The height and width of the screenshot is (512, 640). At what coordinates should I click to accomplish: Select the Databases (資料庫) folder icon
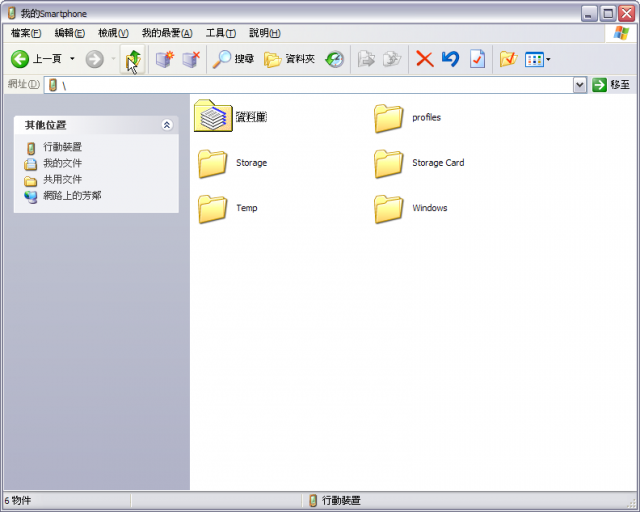pyautogui.click(x=213, y=116)
